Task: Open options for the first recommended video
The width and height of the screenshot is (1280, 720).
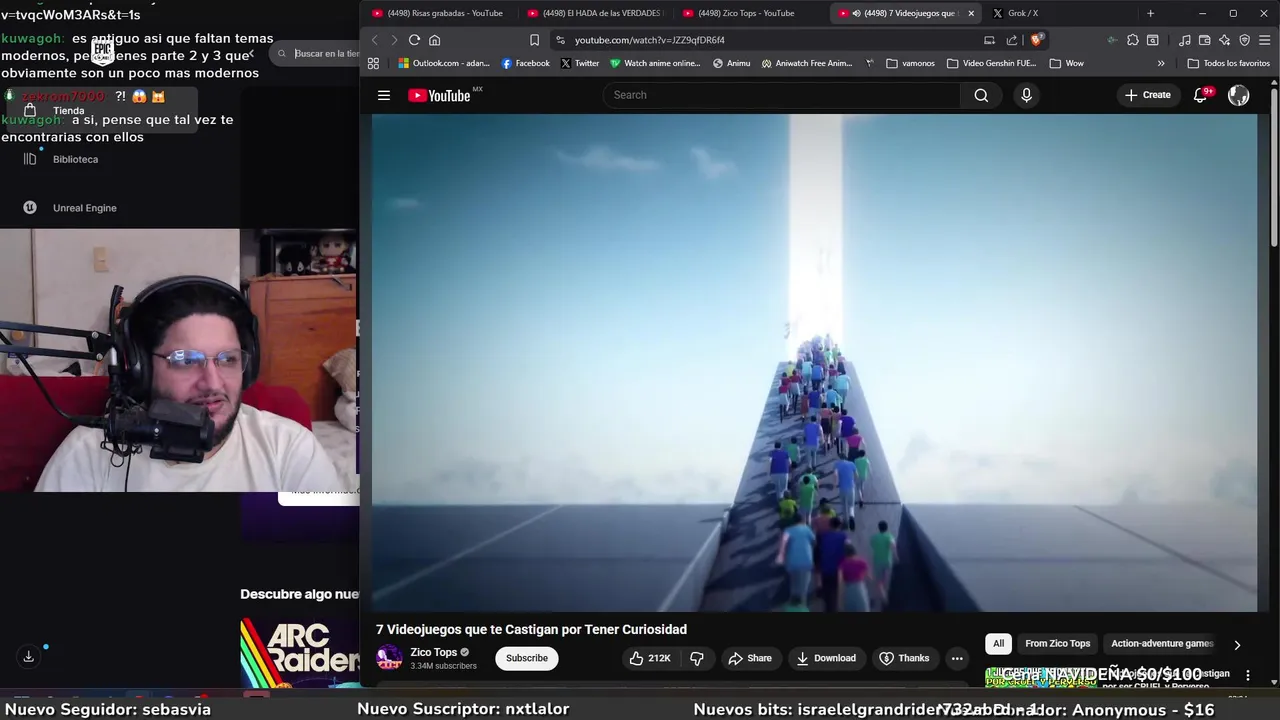Action: (1247, 676)
